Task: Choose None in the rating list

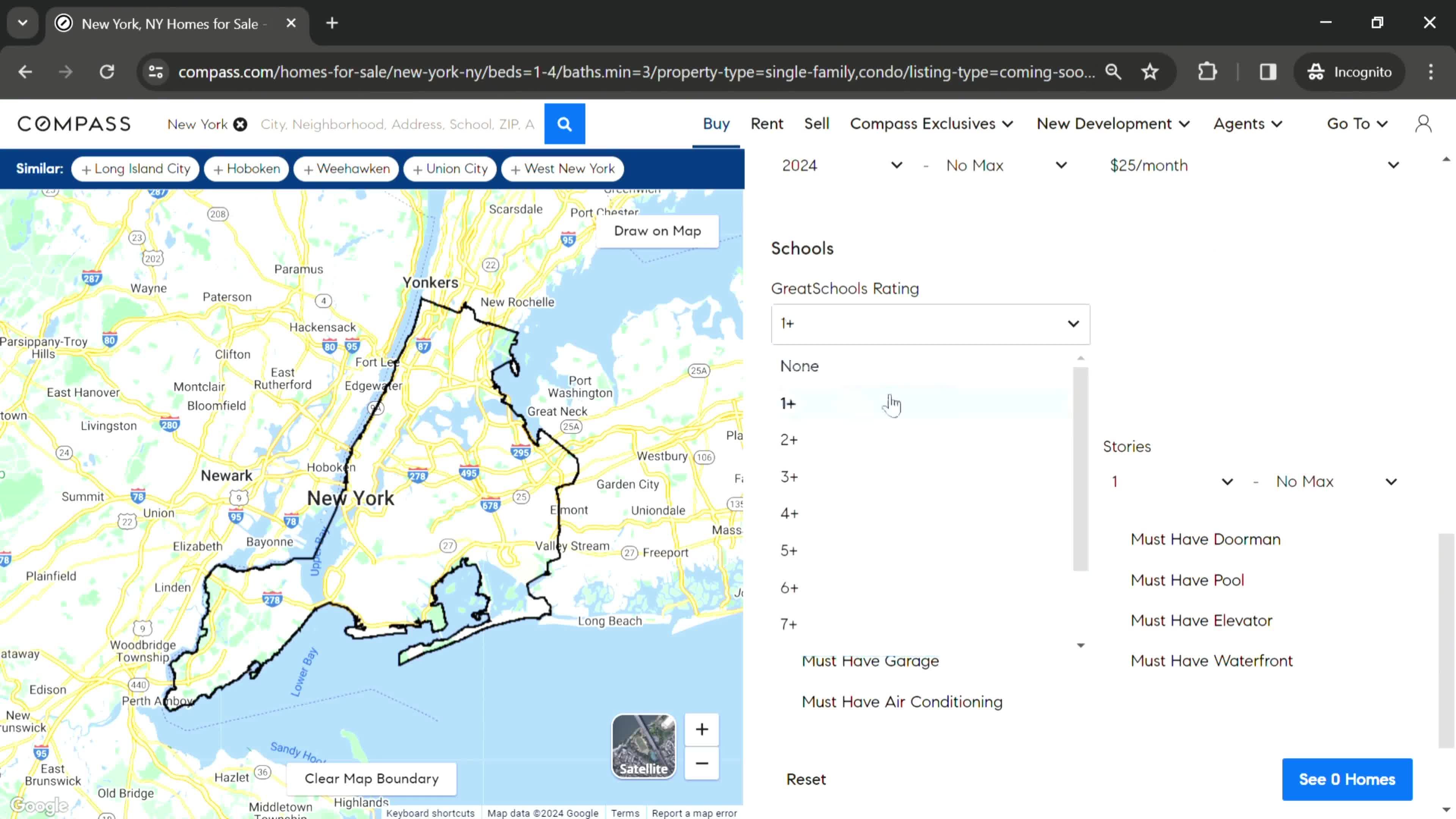Action: click(x=923, y=366)
